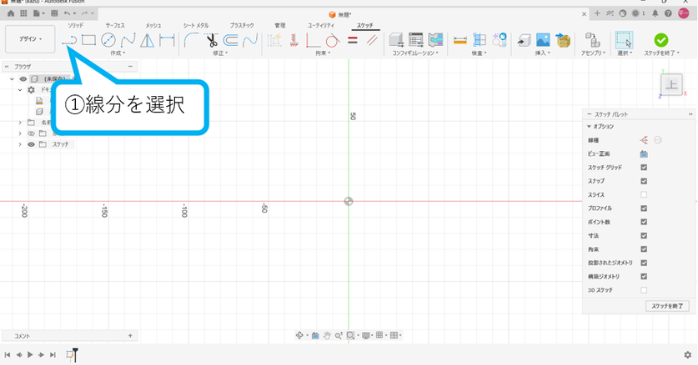Click the Undo arrow
The height and width of the screenshot is (365, 698).
[x=67, y=13]
